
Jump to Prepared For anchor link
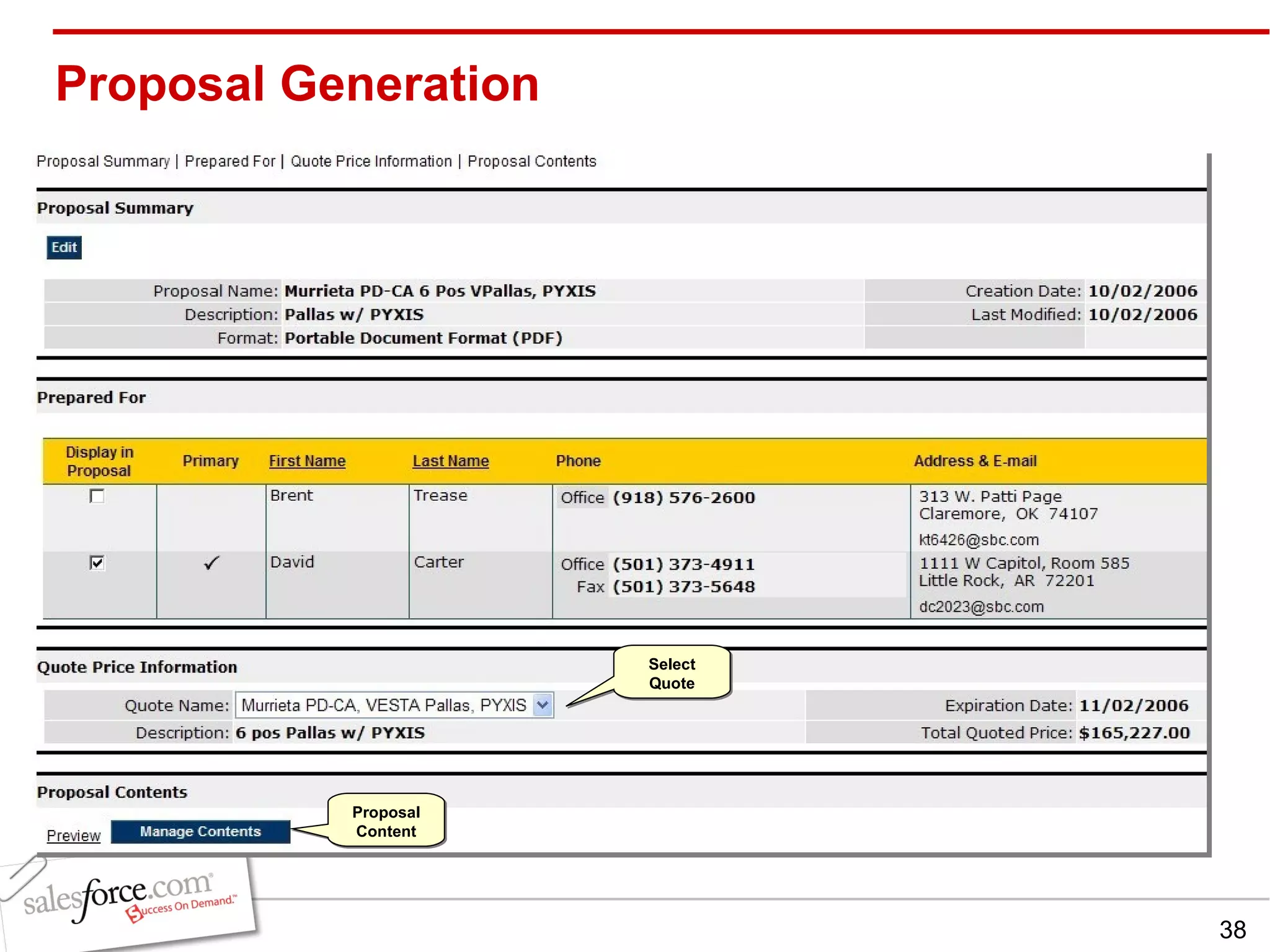[x=230, y=161]
